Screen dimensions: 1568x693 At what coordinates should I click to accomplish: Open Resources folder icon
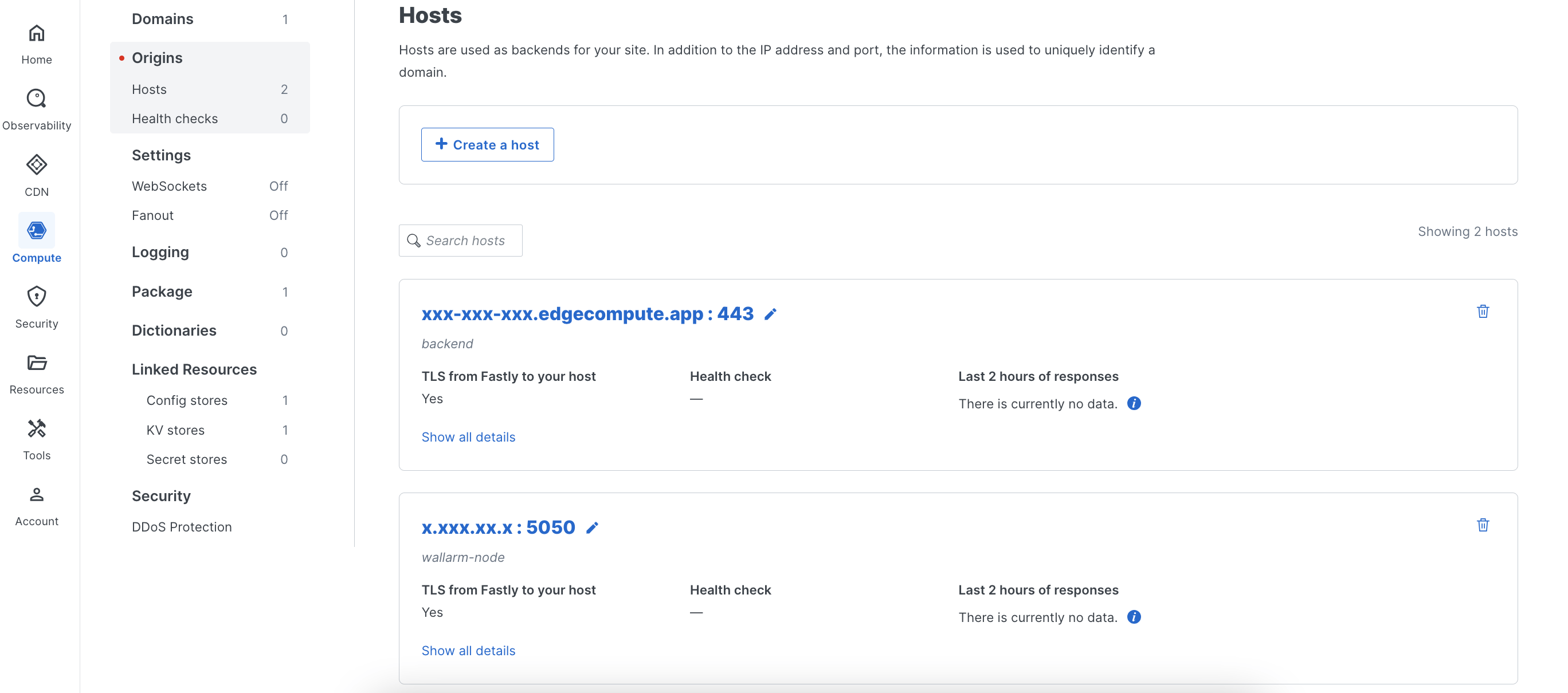(x=37, y=363)
